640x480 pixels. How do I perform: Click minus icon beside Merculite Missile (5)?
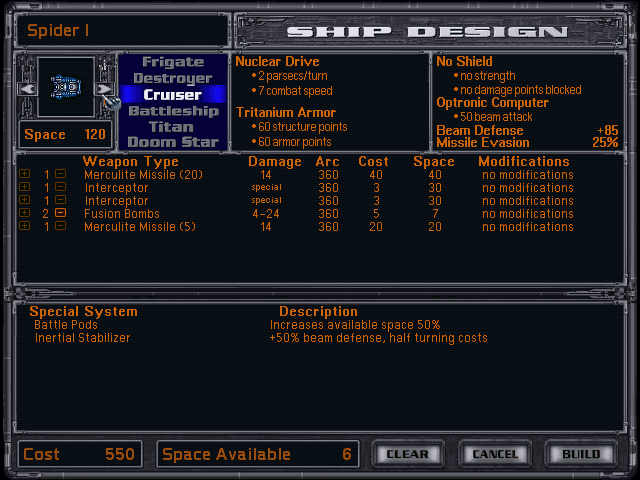click(60, 227)
